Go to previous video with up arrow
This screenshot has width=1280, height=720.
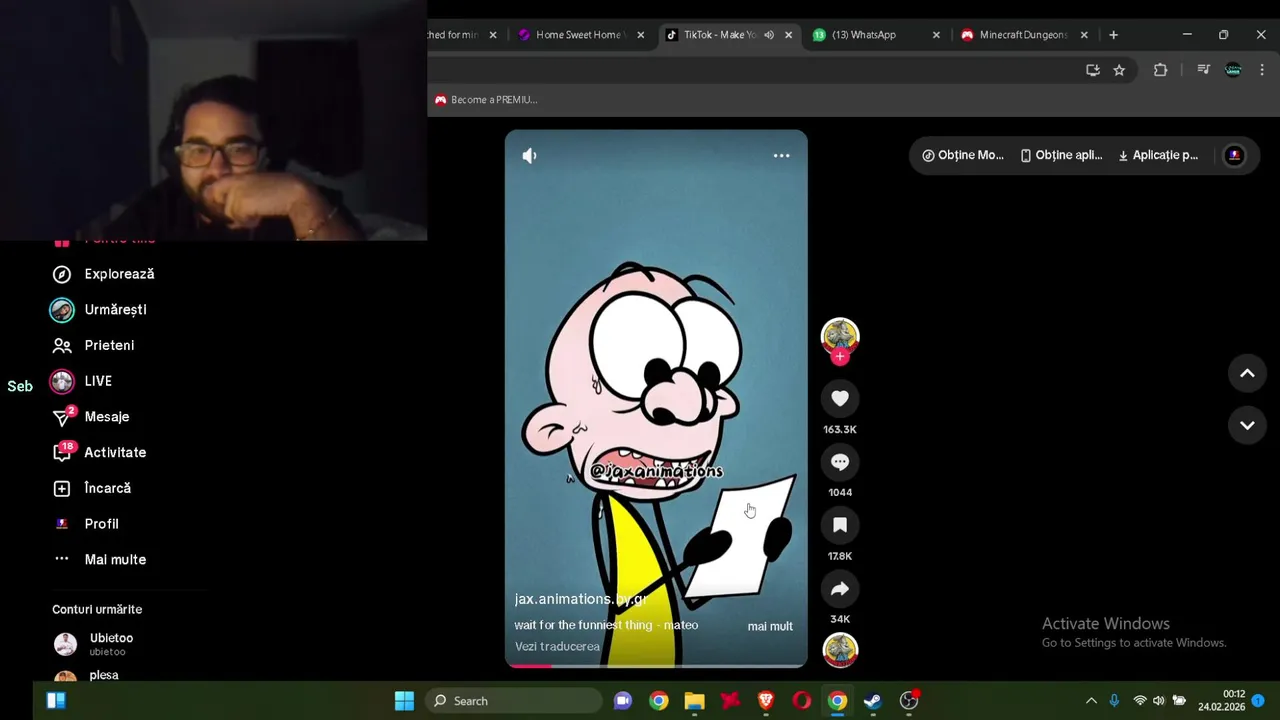(1247, 373)
